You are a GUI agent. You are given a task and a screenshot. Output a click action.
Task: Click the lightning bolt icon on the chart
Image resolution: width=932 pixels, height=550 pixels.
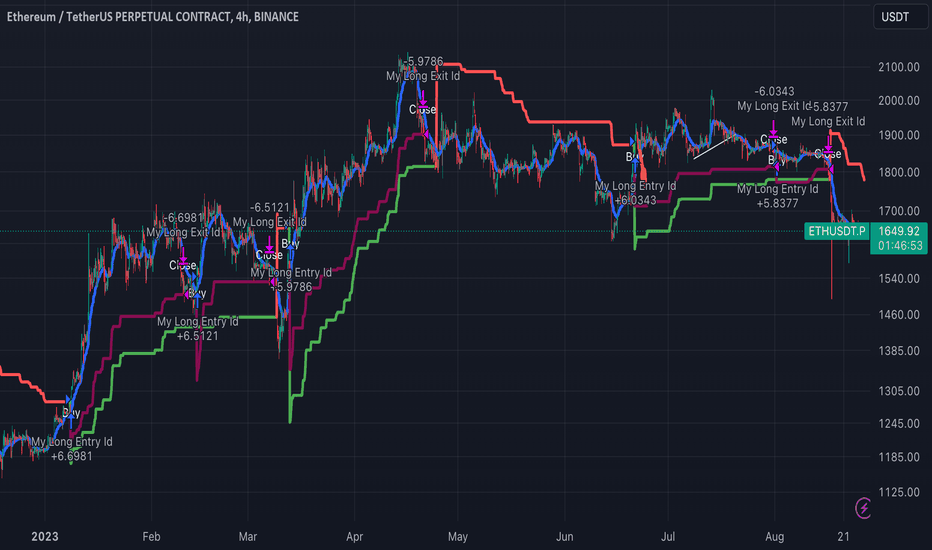[x=863, y=508]
